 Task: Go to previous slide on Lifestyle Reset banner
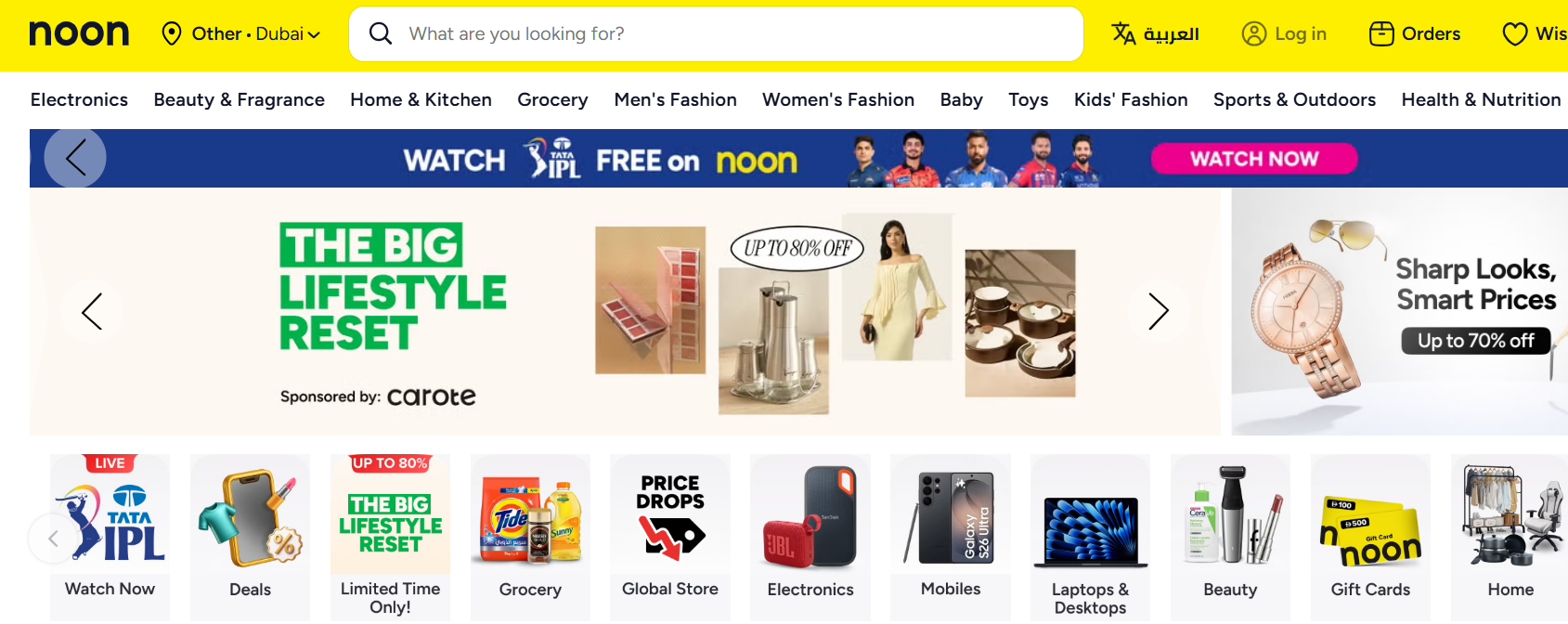[92, 311]
